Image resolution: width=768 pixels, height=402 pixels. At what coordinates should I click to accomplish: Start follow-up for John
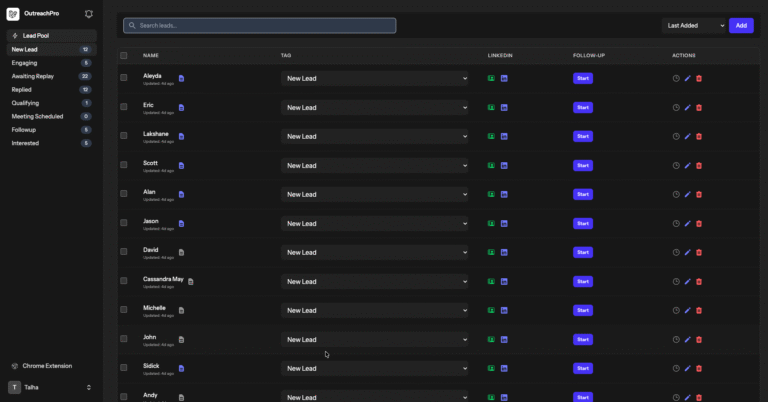coord(583,340)
